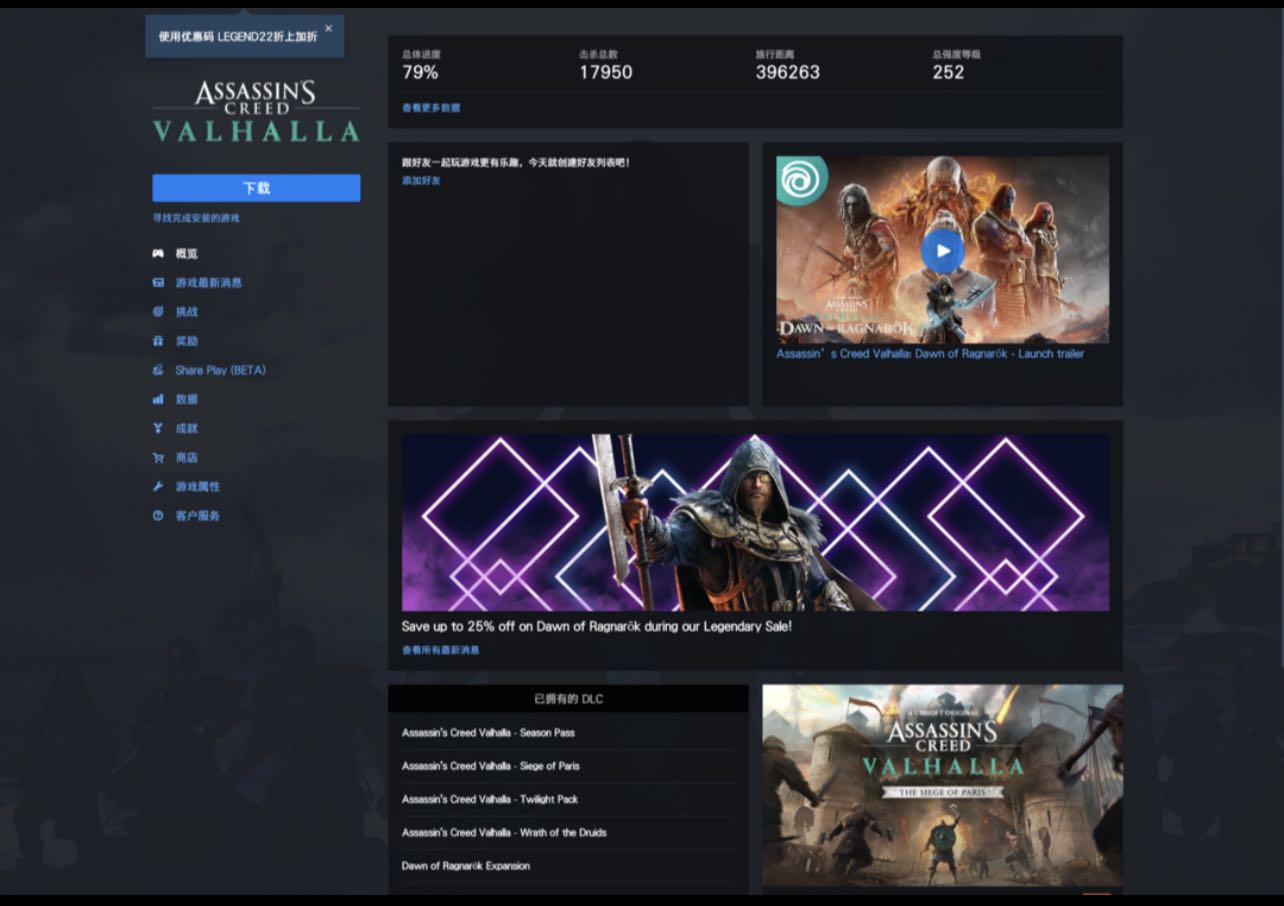Viewport: 1284px width, 906px height.
Task: Open the 寻找完成安装的游戏 link
Action: pos(196,218)
